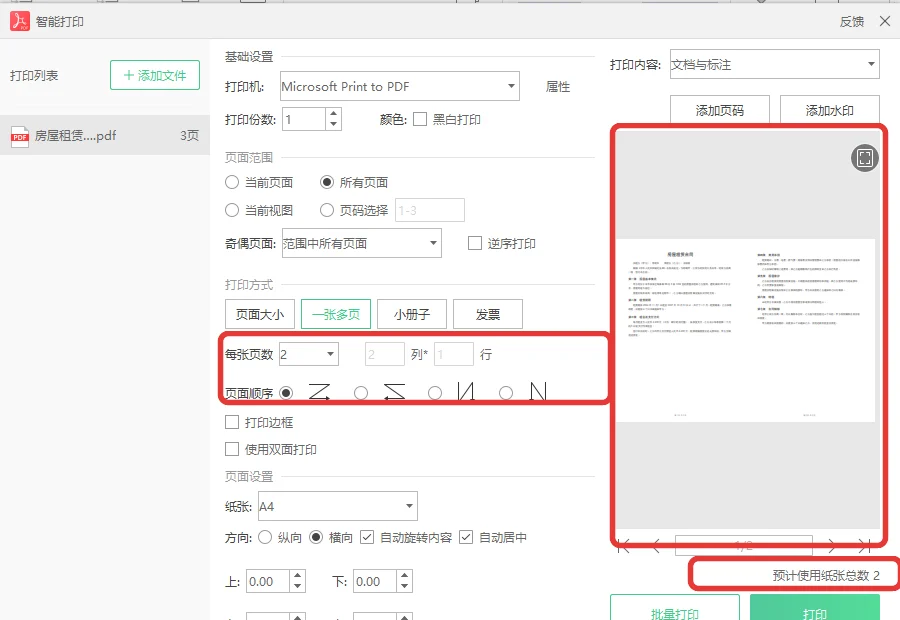Switch to the page size print mode

pos(260,314)
